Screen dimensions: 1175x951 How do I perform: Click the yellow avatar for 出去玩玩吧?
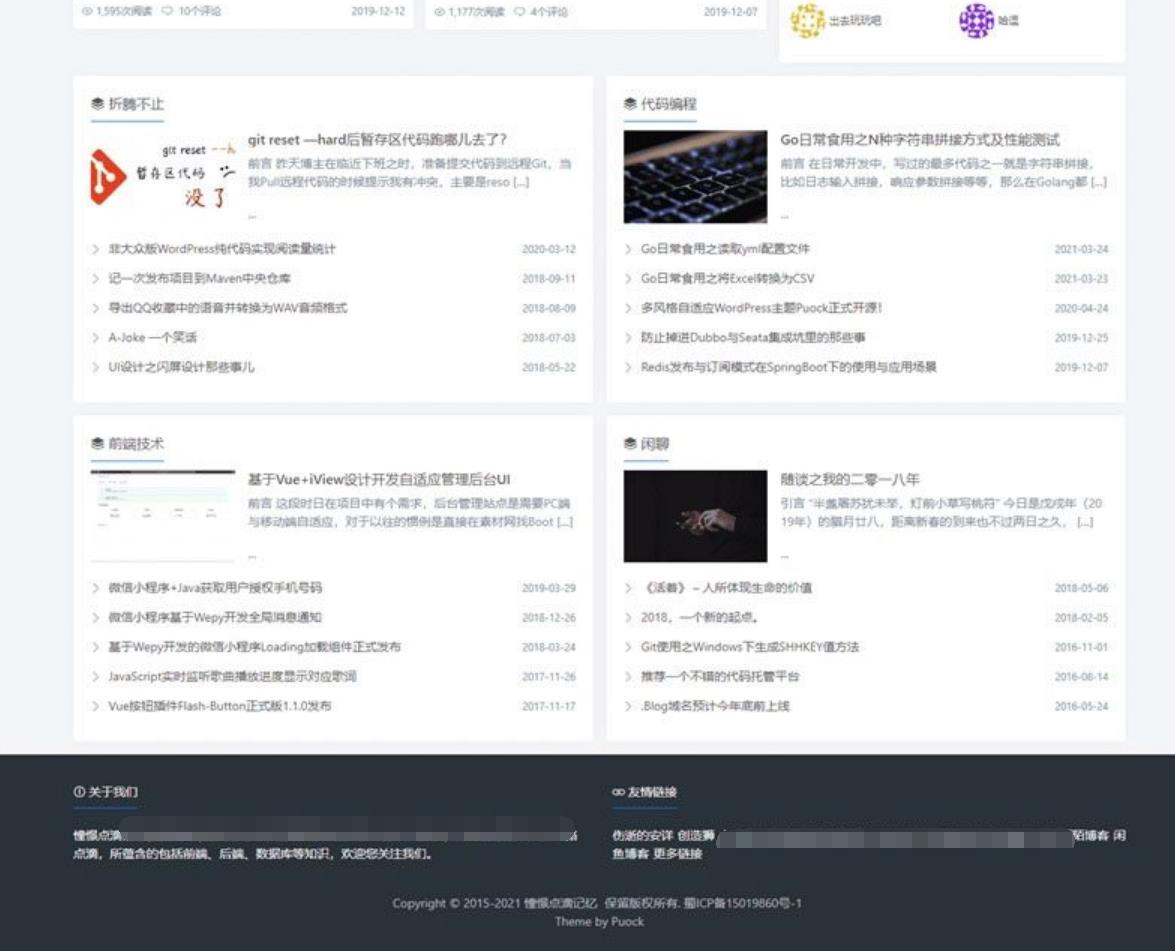tap(807, 20)
